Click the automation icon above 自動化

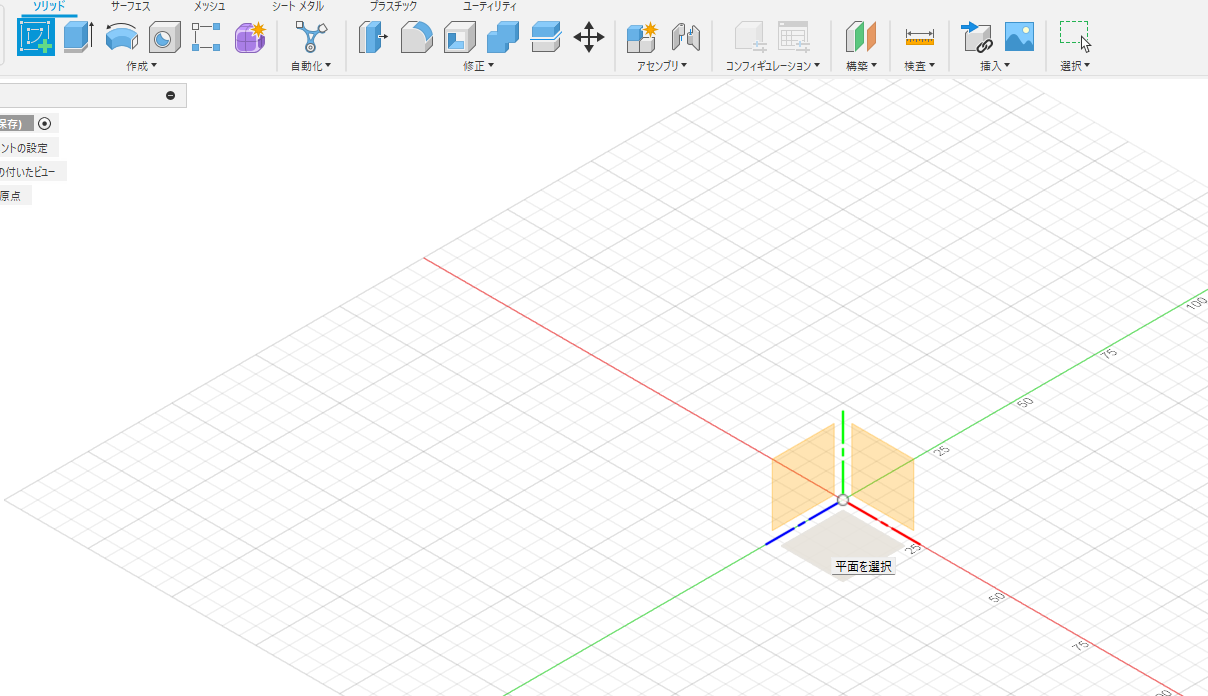pos(311,38)
